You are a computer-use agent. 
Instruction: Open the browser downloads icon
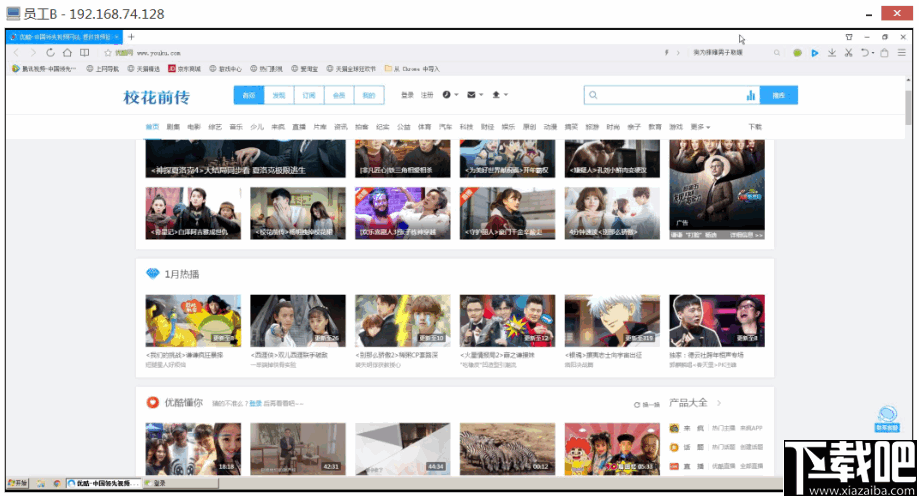(x=832, y=53)
